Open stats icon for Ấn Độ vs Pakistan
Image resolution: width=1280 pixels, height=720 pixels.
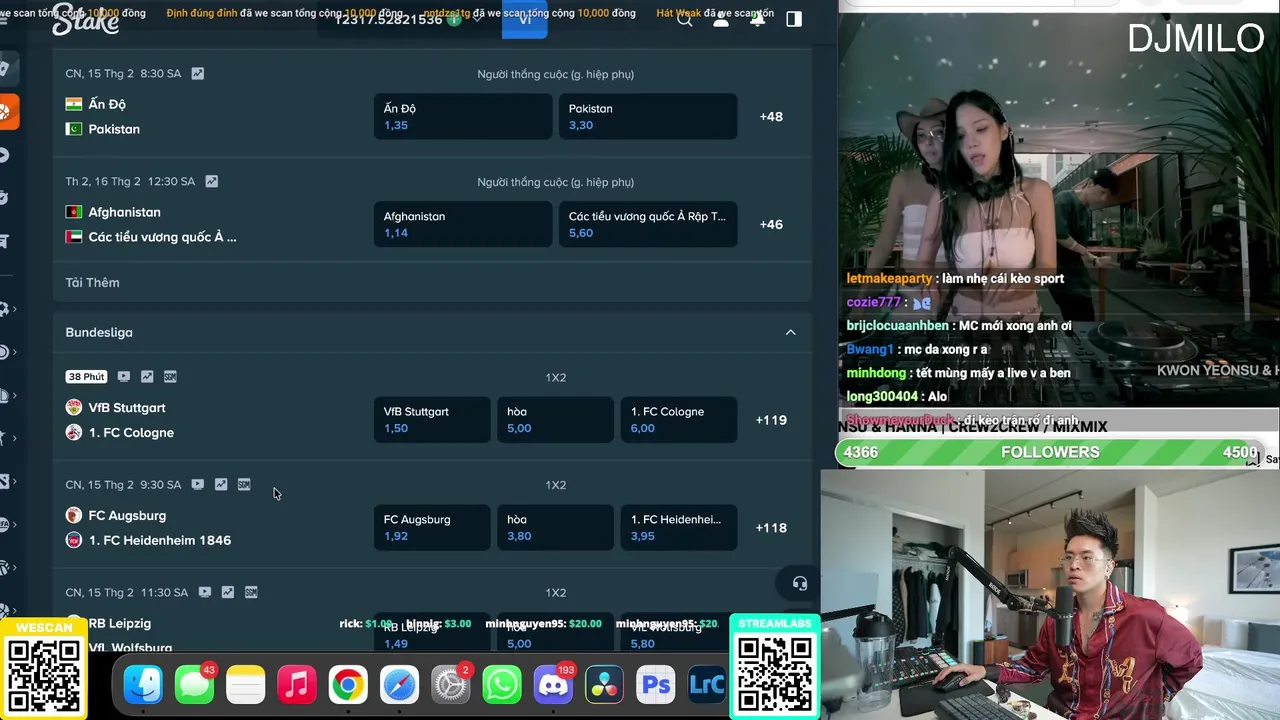coord(198,74)
